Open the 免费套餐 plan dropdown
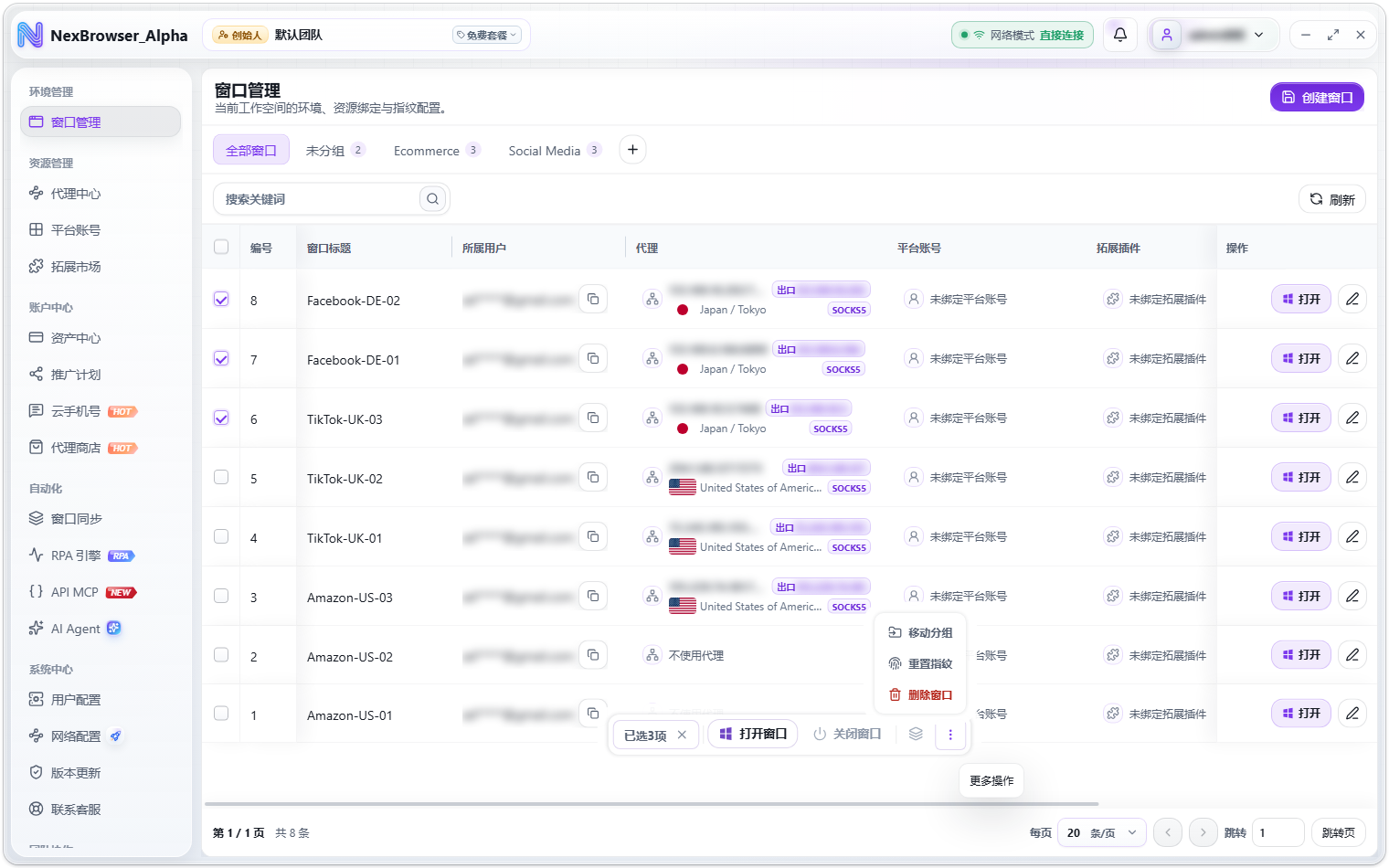 click(487, 35)
